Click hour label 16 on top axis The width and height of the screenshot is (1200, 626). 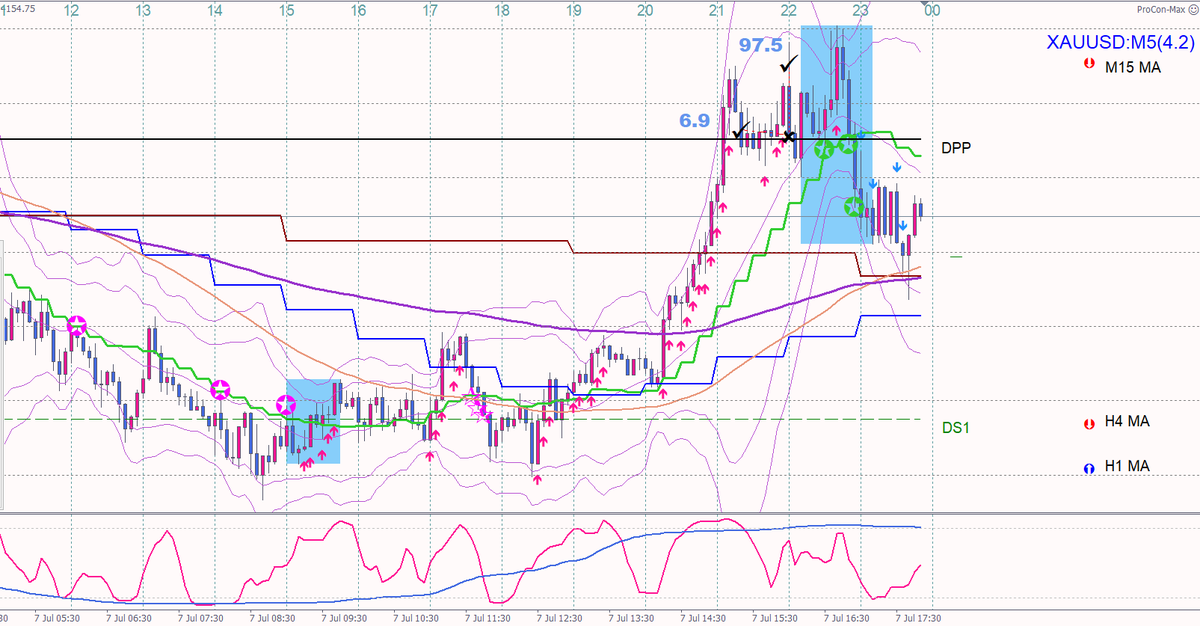coord(358,10)
